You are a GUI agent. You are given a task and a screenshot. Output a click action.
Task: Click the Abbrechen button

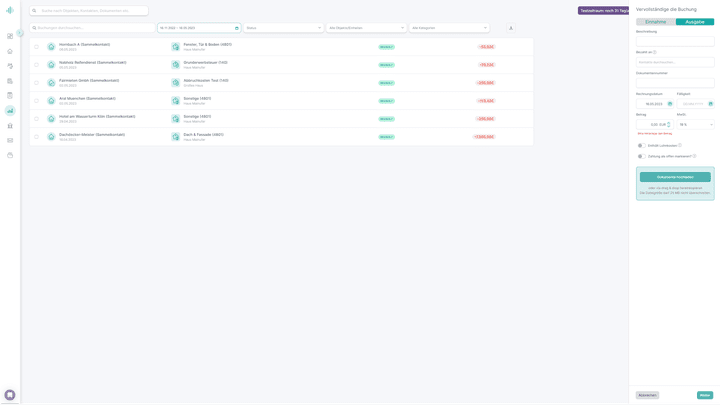click(x=647, y=395)
